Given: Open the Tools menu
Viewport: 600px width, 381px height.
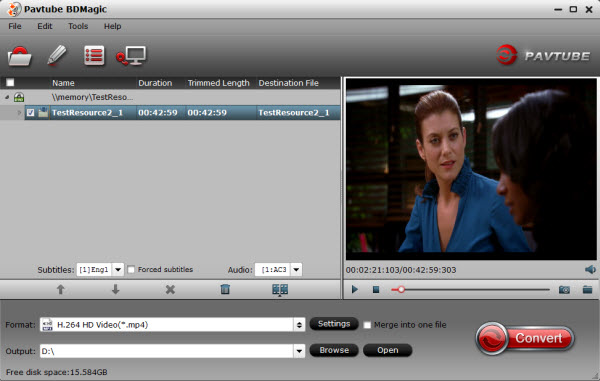Looking at the screenshot, I should coord(78,26).
